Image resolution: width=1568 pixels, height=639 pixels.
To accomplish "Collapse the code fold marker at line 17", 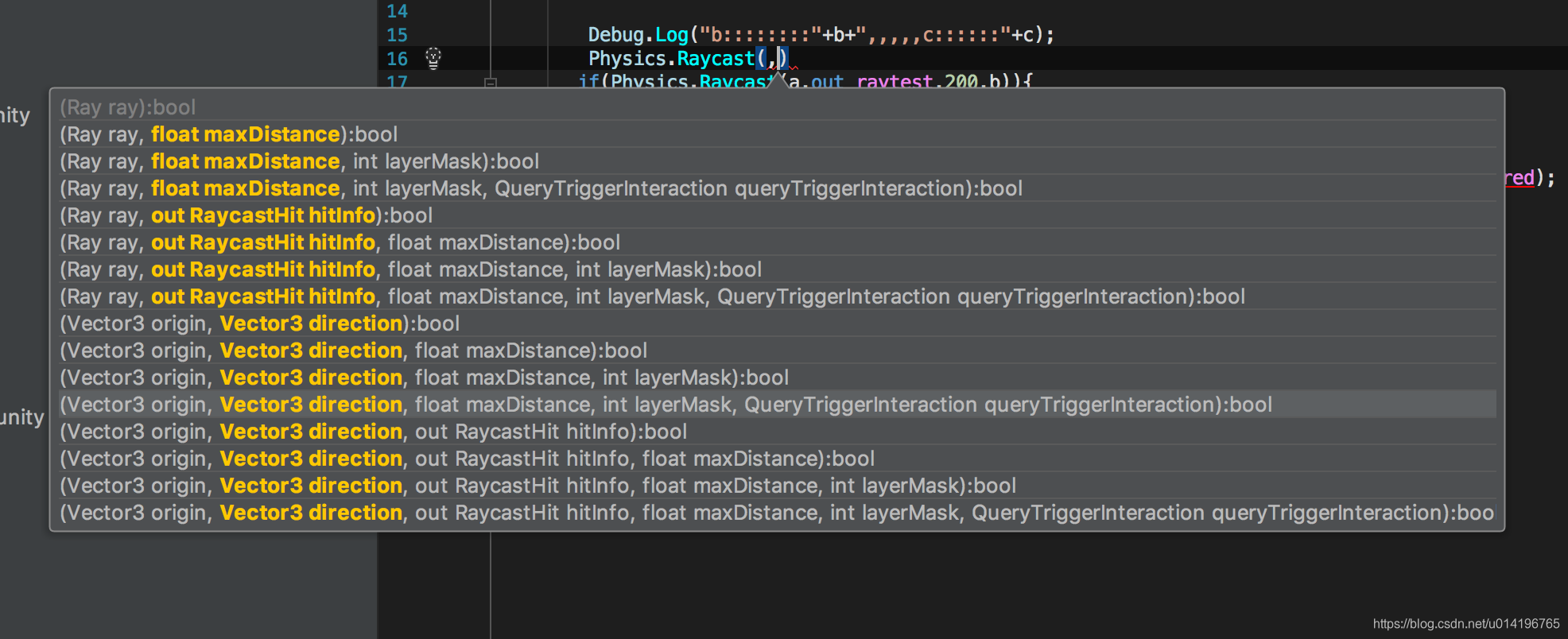I will point(491,83).
